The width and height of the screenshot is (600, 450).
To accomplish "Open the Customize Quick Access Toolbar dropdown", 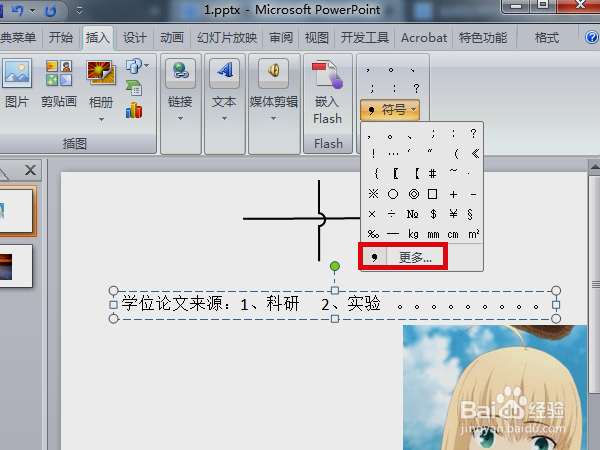I will [79, 10].
